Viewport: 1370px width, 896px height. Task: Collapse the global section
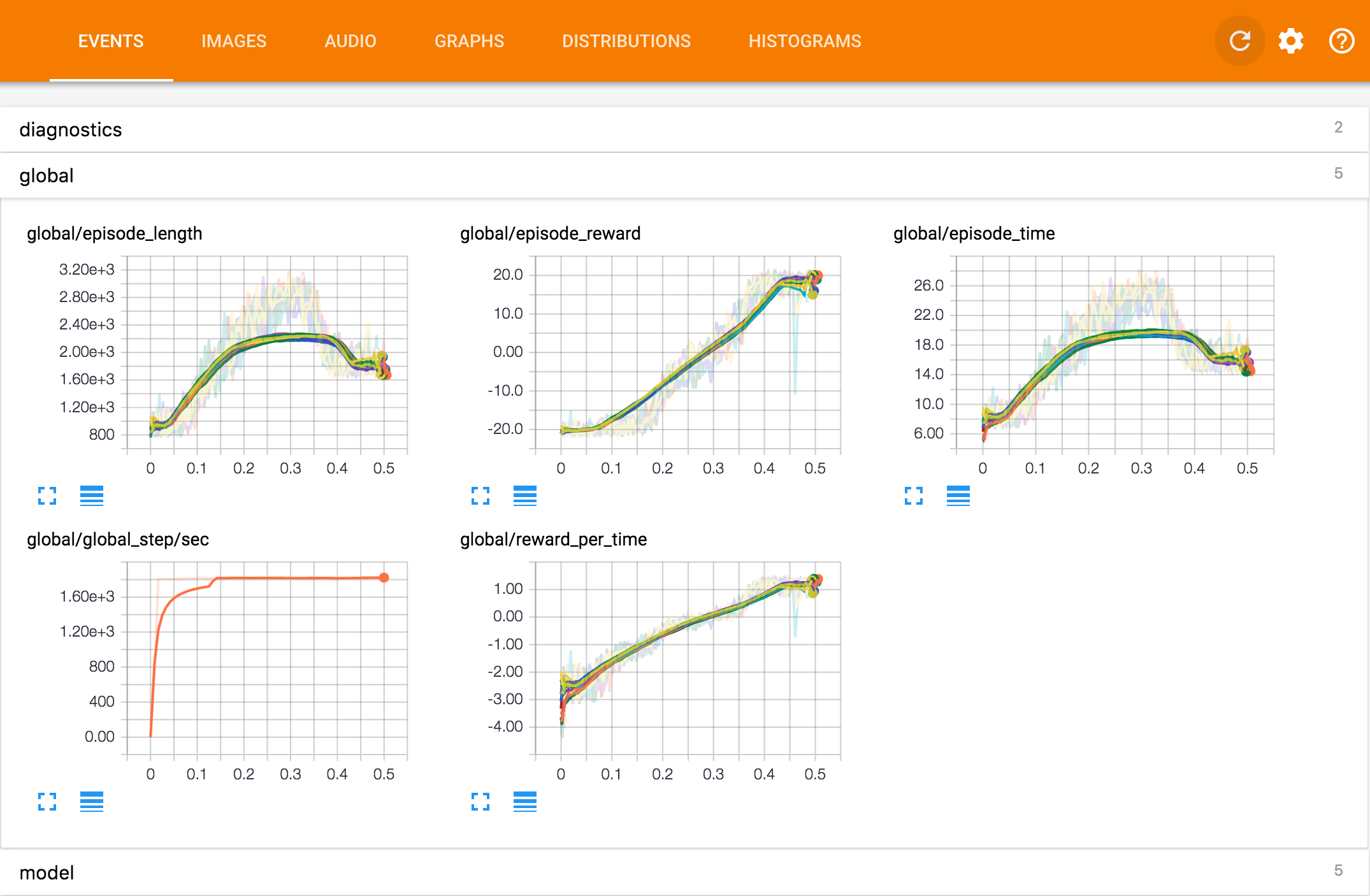tap(684, 175)
